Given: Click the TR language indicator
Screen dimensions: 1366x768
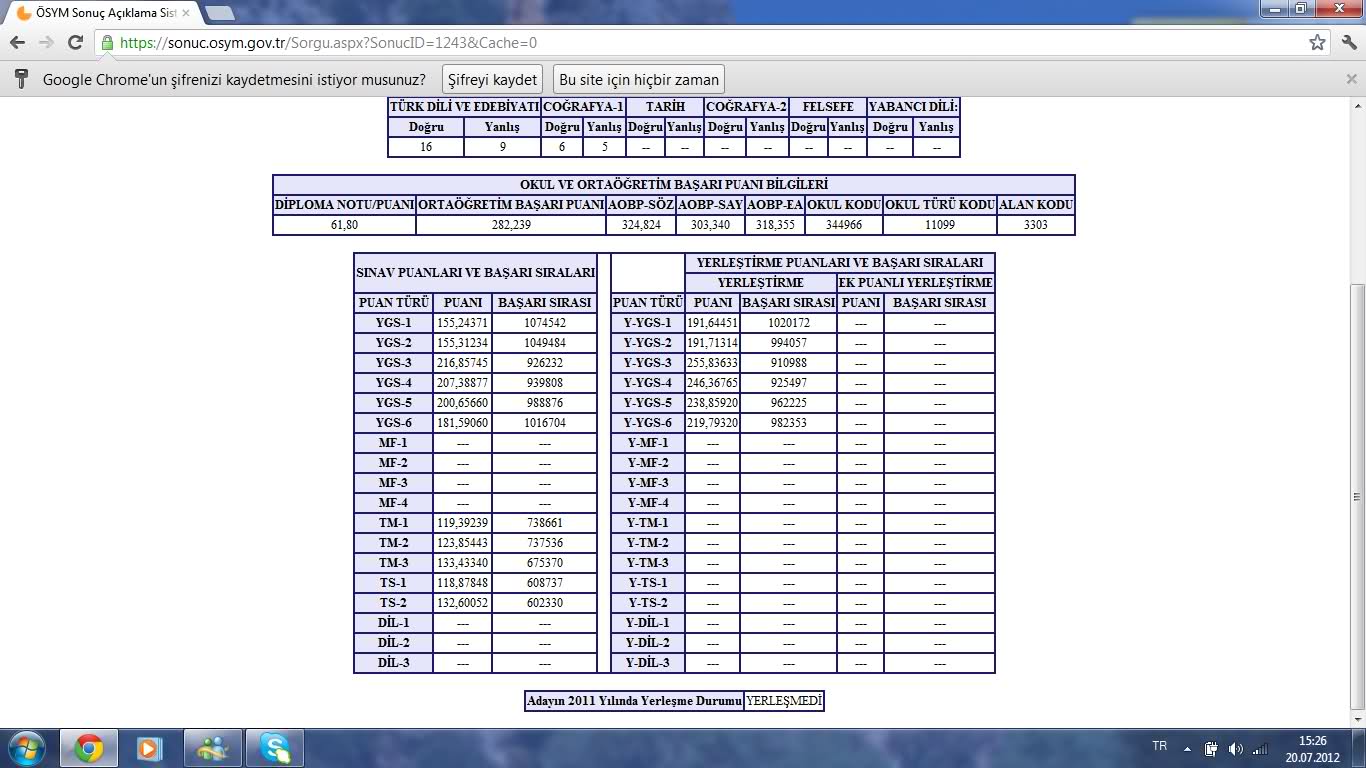Looking at the screenshot, I should [x=1160, y=746].
